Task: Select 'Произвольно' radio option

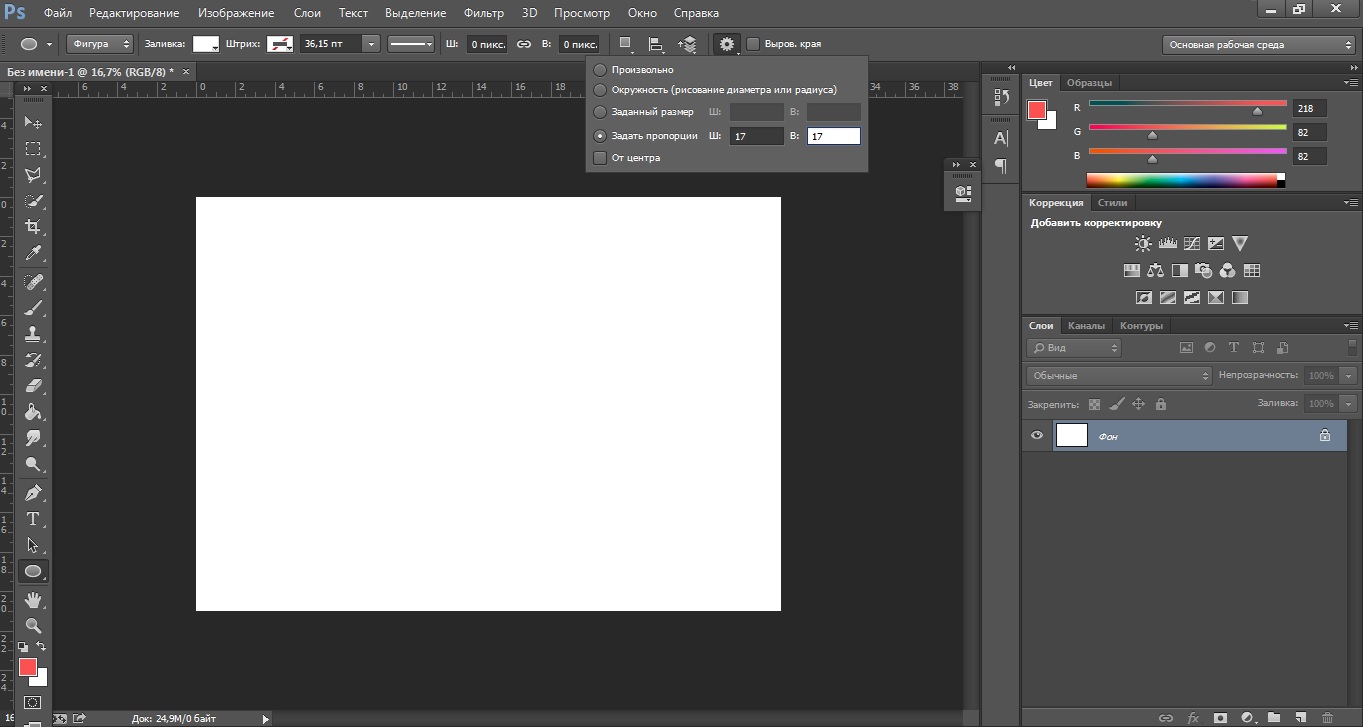Action: pos(600,70)
